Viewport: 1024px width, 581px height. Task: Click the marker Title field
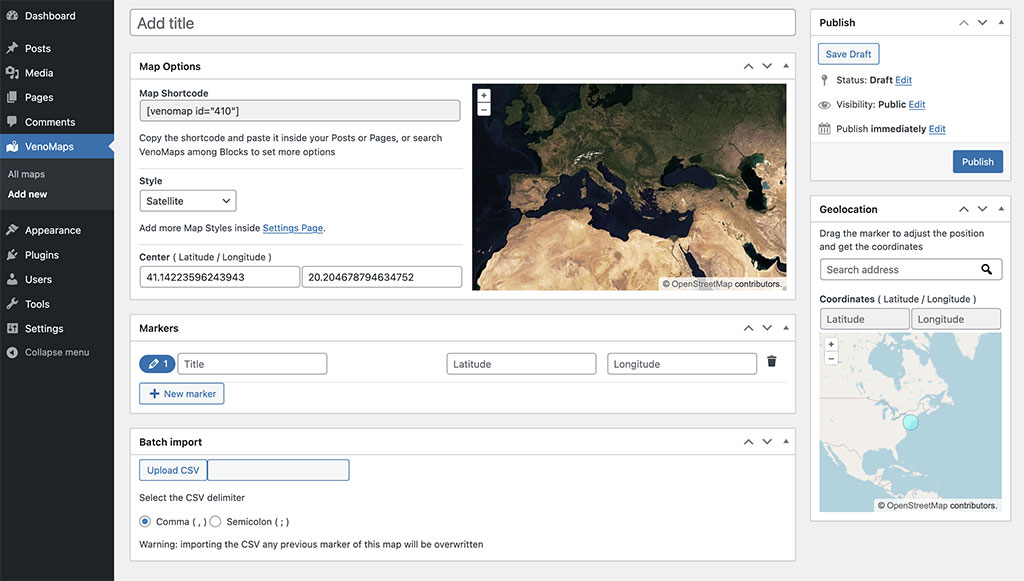(x=252, y=364)
